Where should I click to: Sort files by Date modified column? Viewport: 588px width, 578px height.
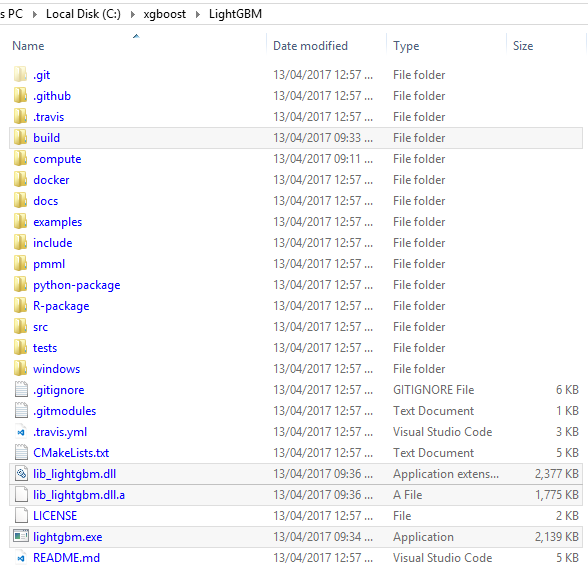click(x=310, y=46)
